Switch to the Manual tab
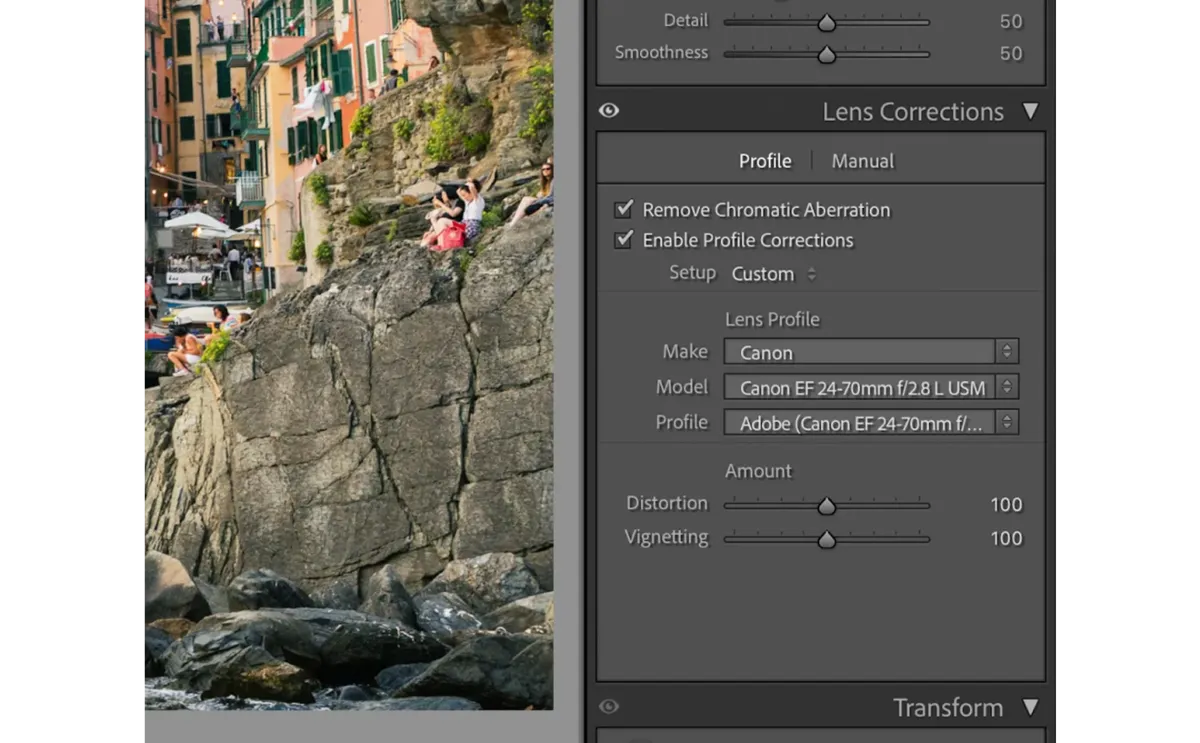 pyautogui.click(x=861, y=160)
